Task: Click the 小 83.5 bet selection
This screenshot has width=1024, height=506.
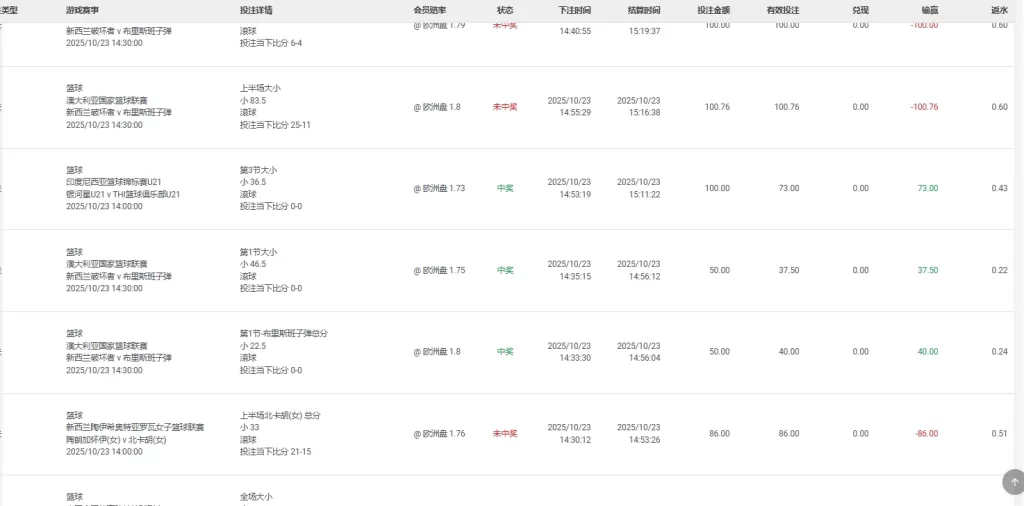Action: (253, 101)
